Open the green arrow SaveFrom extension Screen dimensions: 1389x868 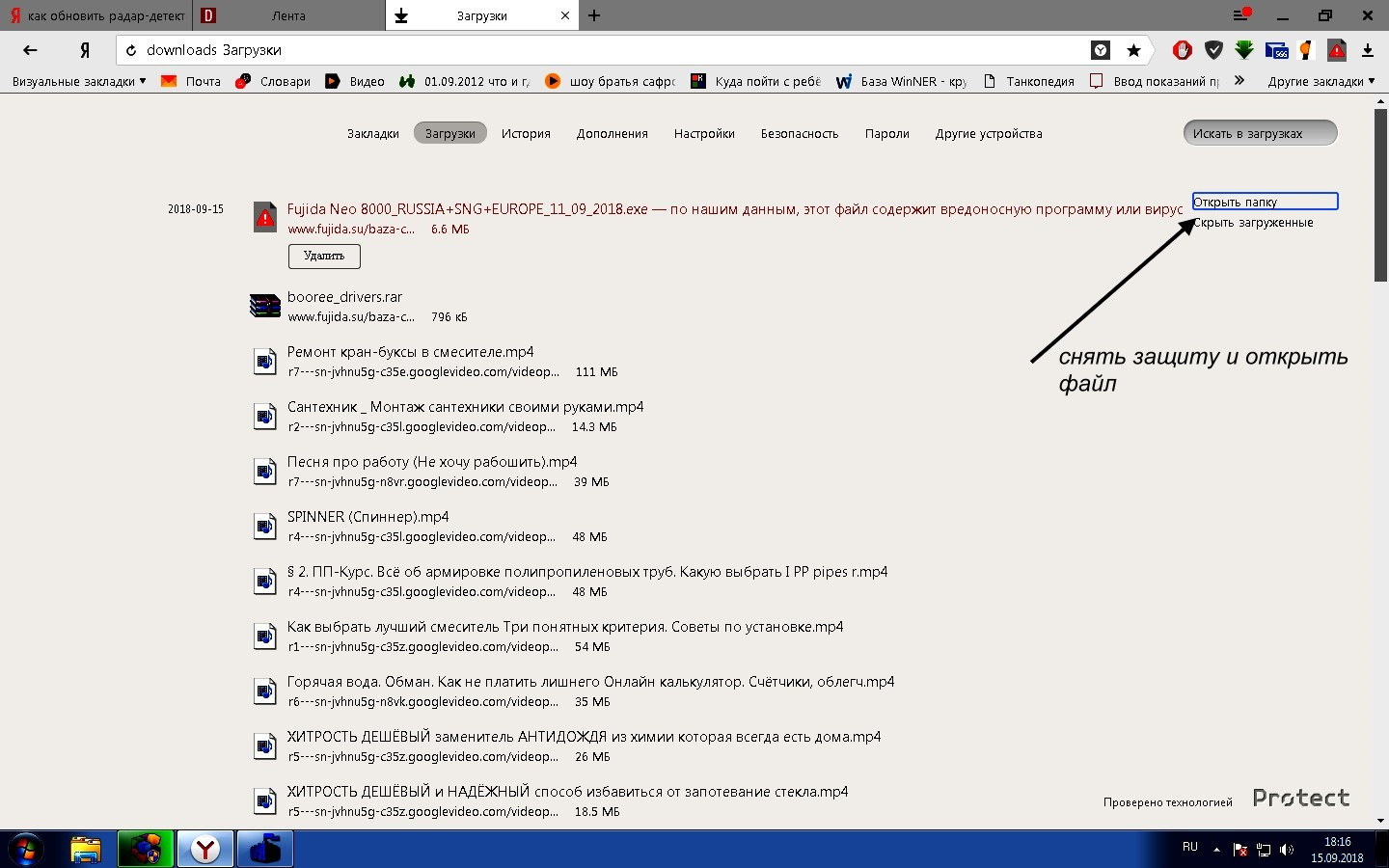click(1244, 50)
